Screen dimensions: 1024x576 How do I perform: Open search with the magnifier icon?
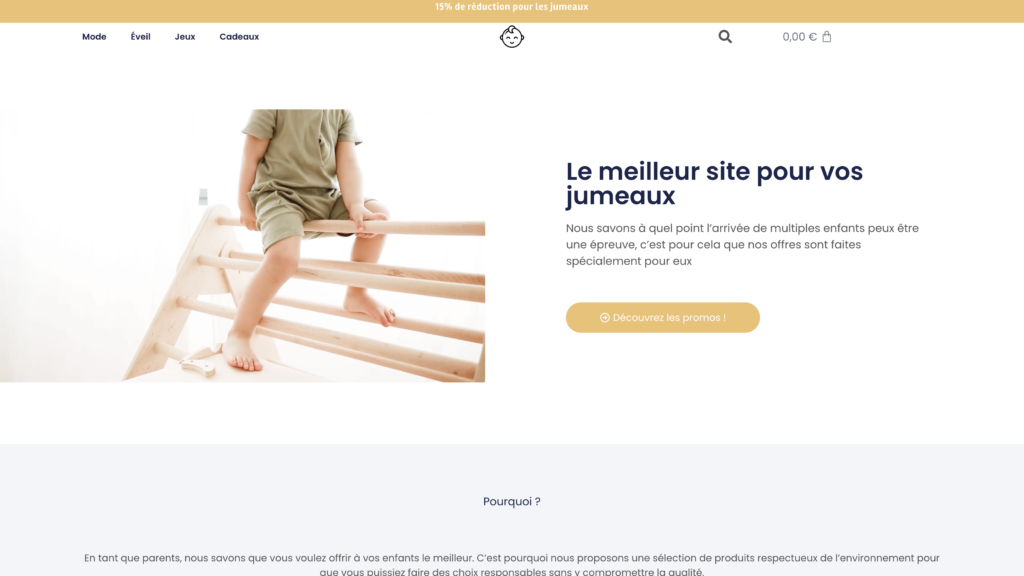pos(725,37)
